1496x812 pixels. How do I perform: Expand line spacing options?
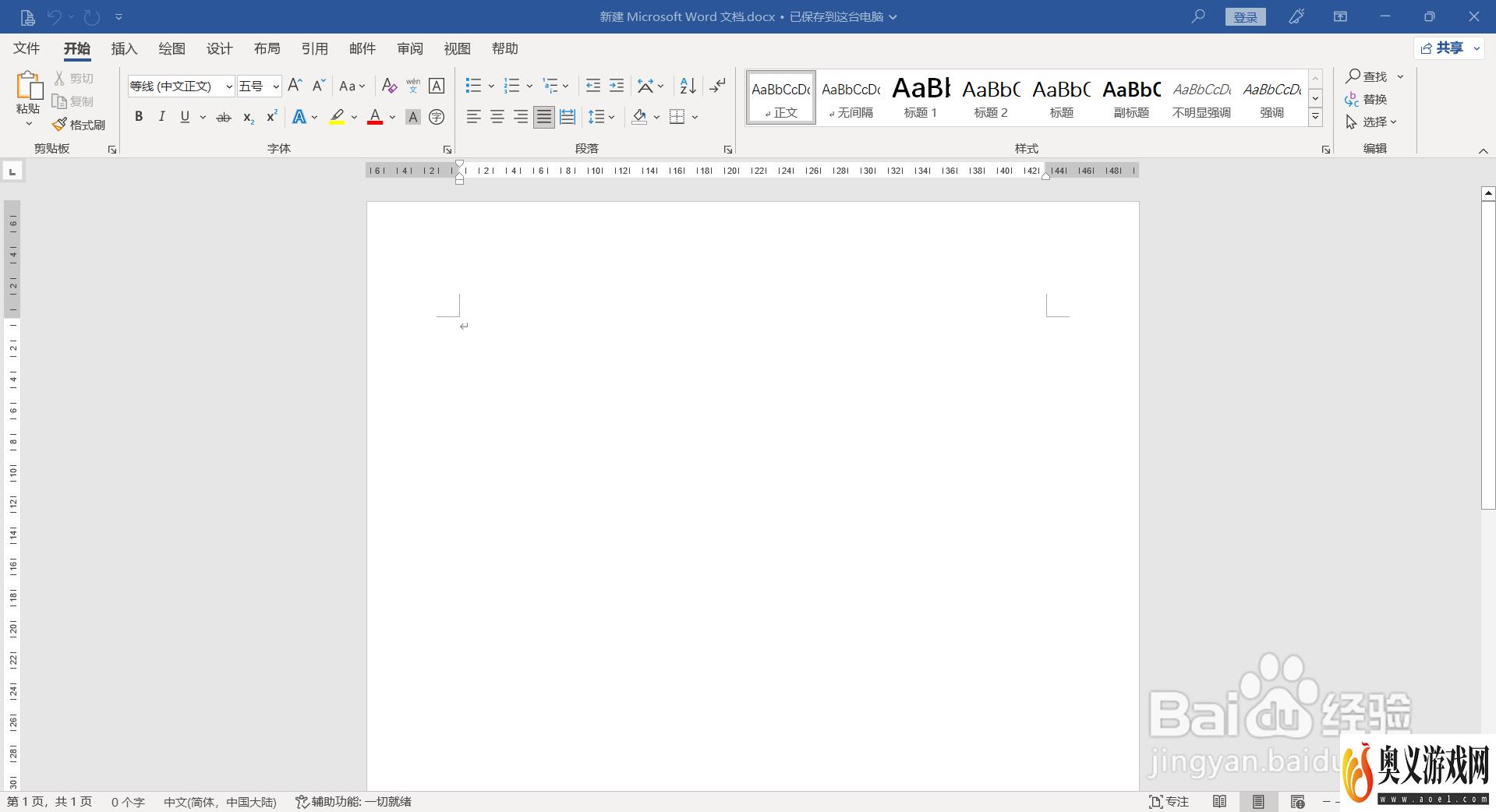[x=612, y=117]
